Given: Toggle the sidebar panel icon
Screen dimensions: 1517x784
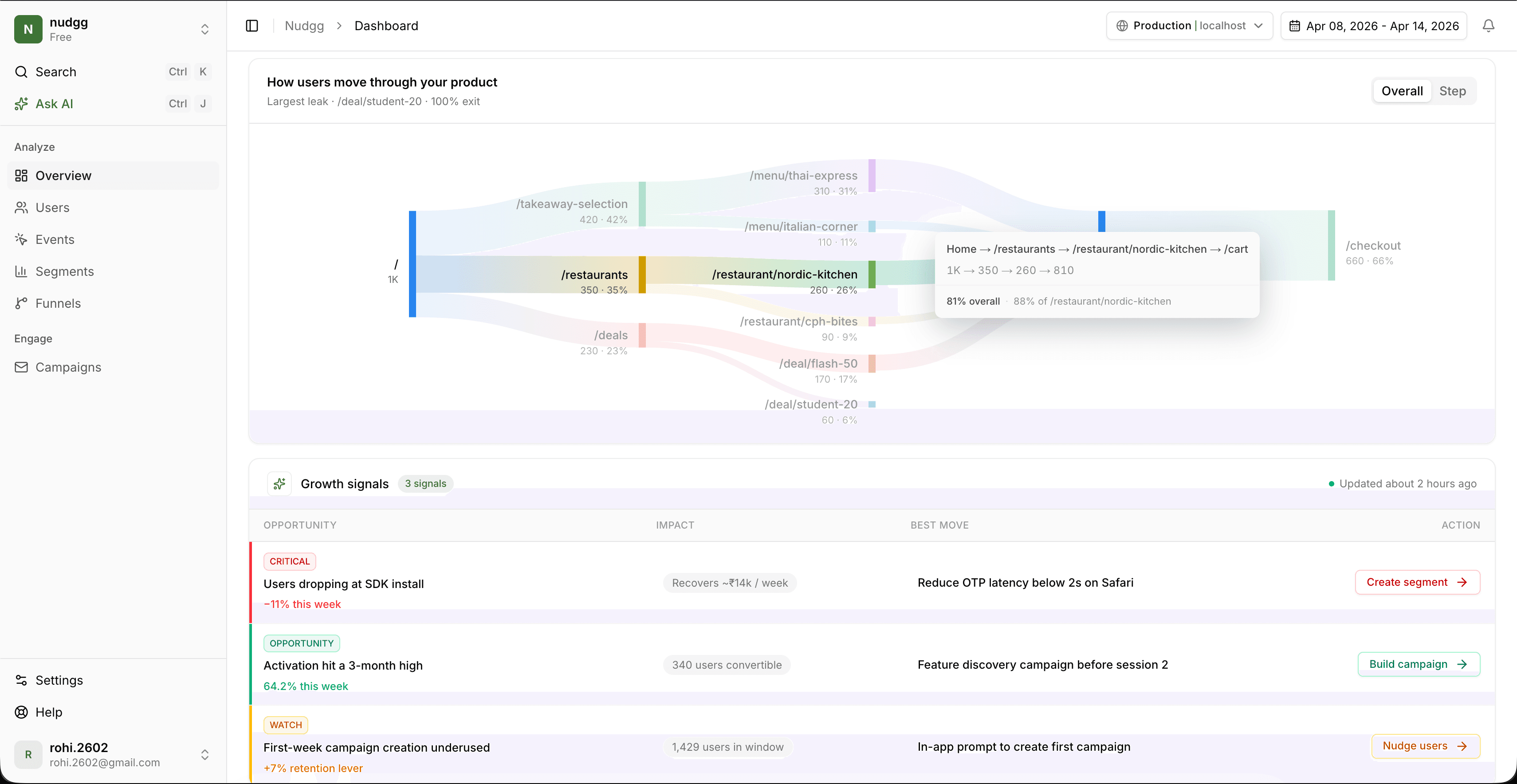Looking at the screenshot, I should [x=252, y=26].
